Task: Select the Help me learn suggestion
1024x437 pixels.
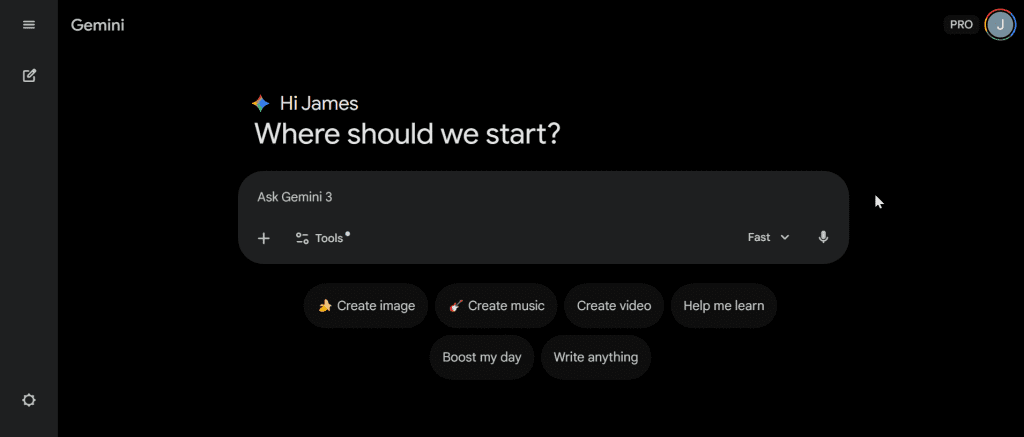Action: click(x=723, y=306)
